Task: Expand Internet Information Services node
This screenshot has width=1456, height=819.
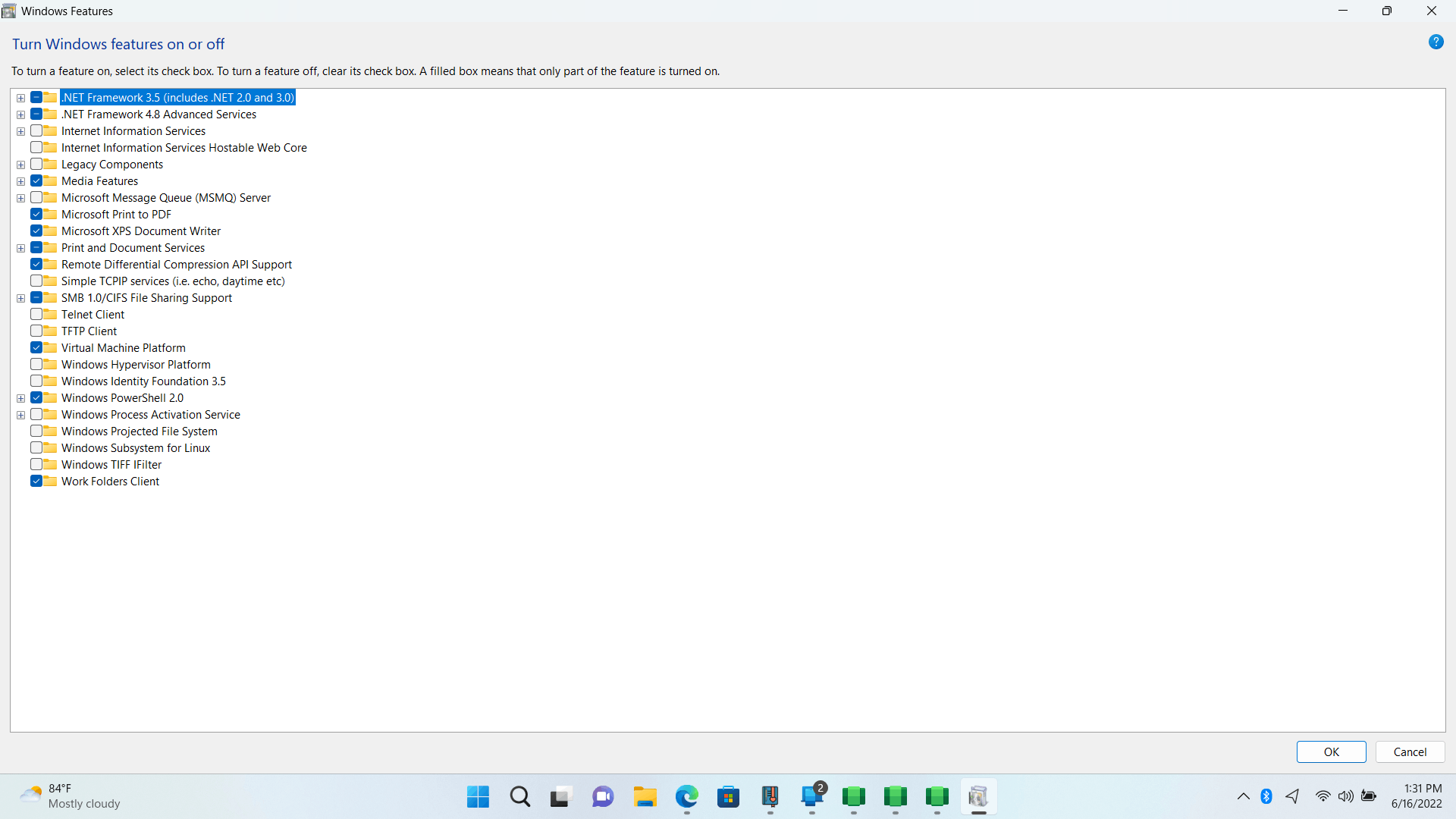Action: pos(21,131)
